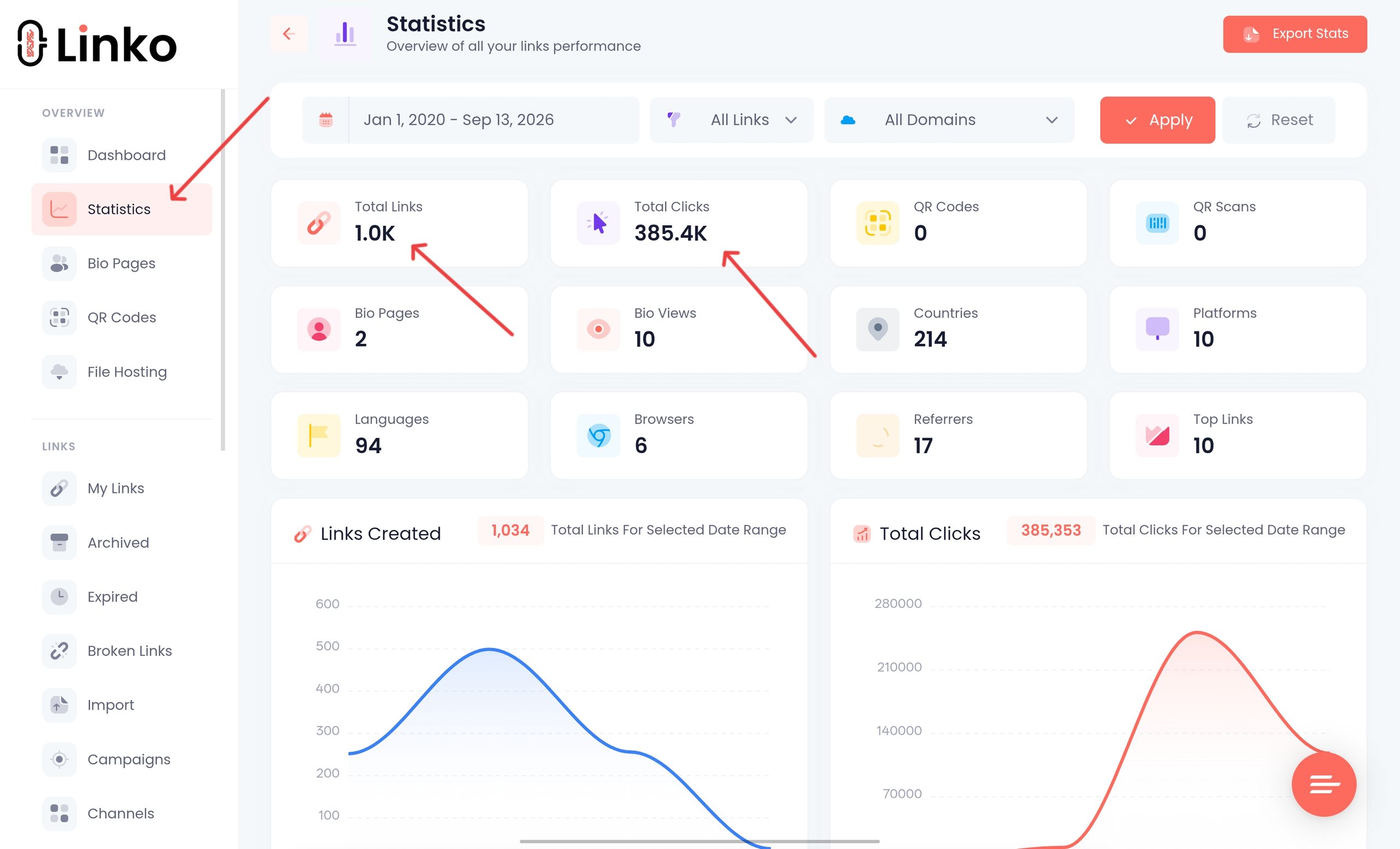The height and width of the screenshot is (849, 1400).
Task: Click the Archived box icon
Action: point(59,542)
